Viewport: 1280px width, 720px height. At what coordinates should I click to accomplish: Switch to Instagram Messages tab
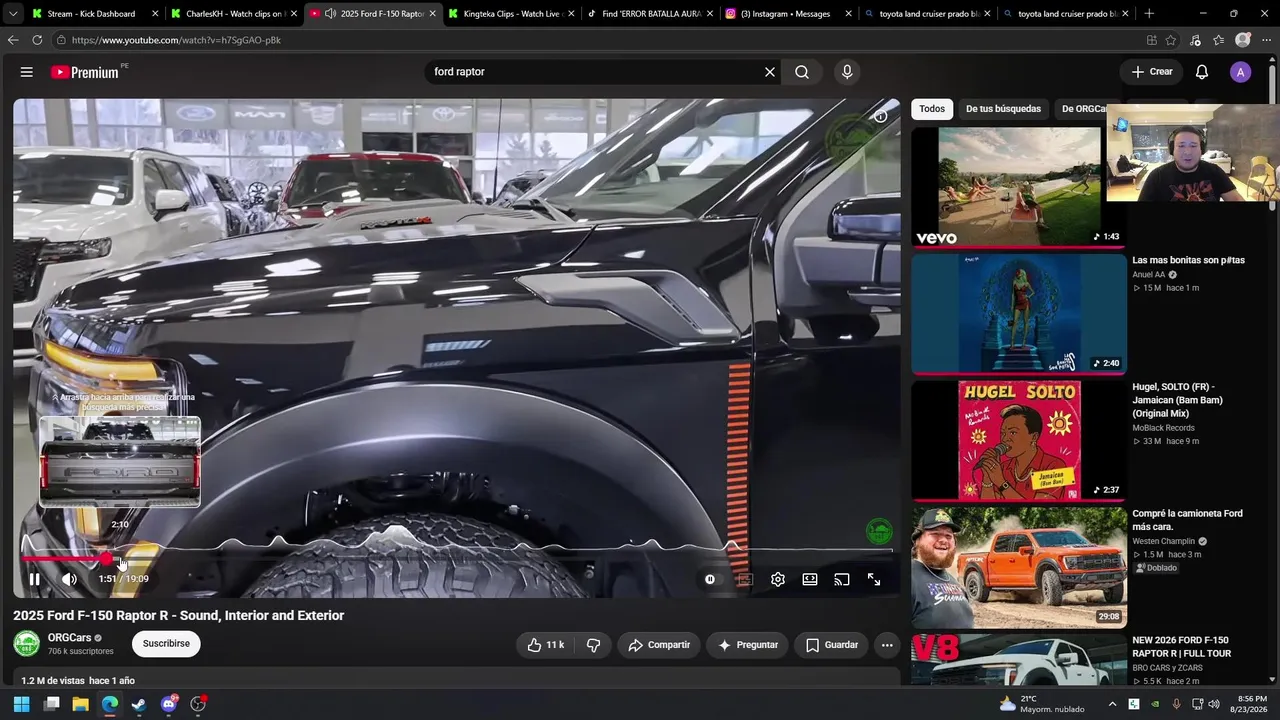787,14
